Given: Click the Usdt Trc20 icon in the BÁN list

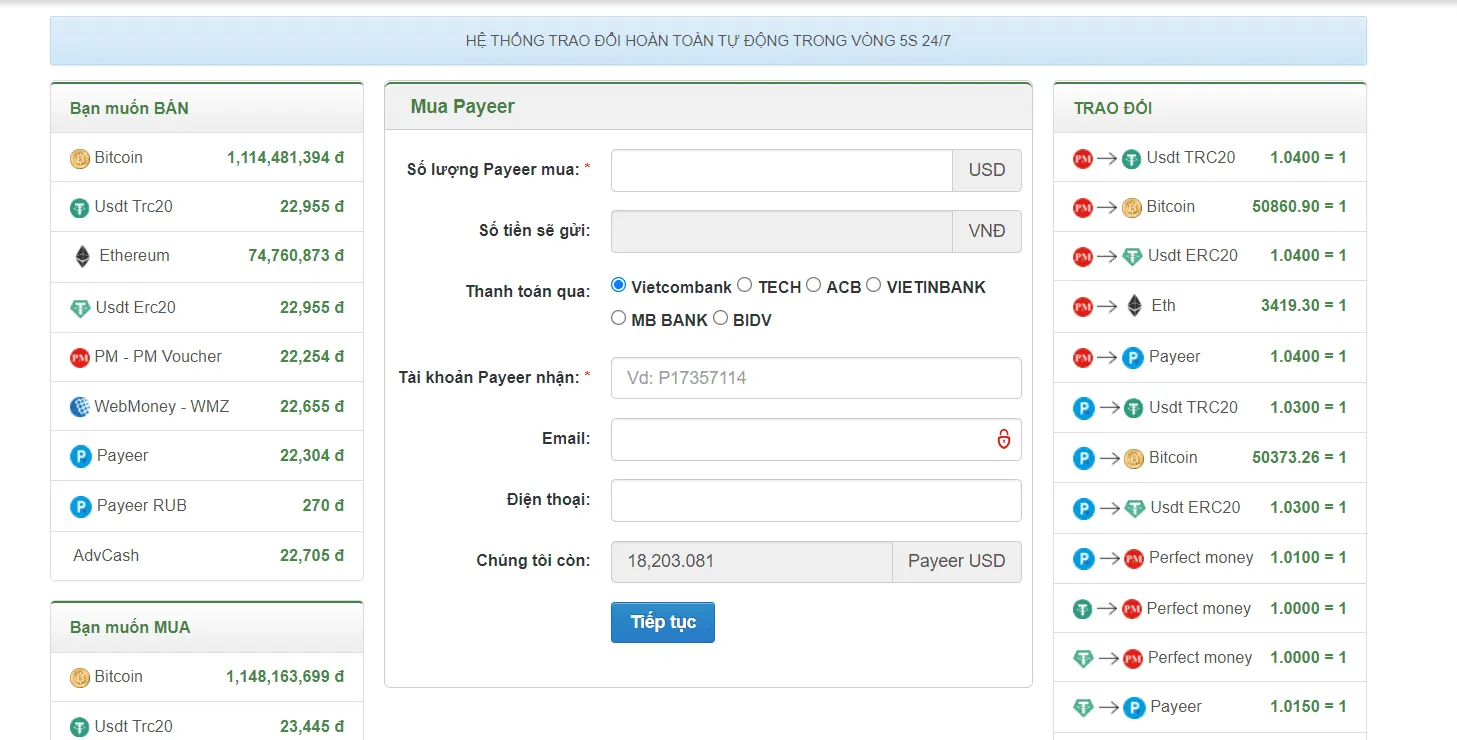Looking at the screenshot, I should [80, 207].
